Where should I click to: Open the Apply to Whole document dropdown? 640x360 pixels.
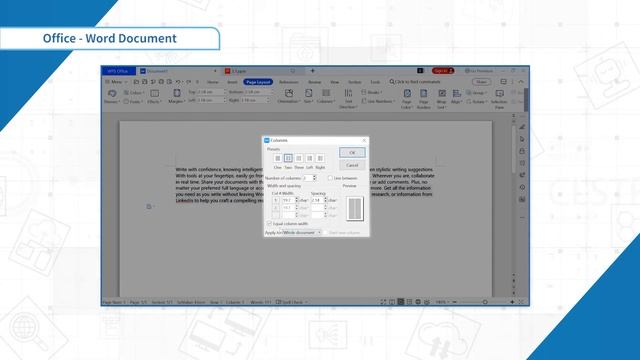pos(302,232)
